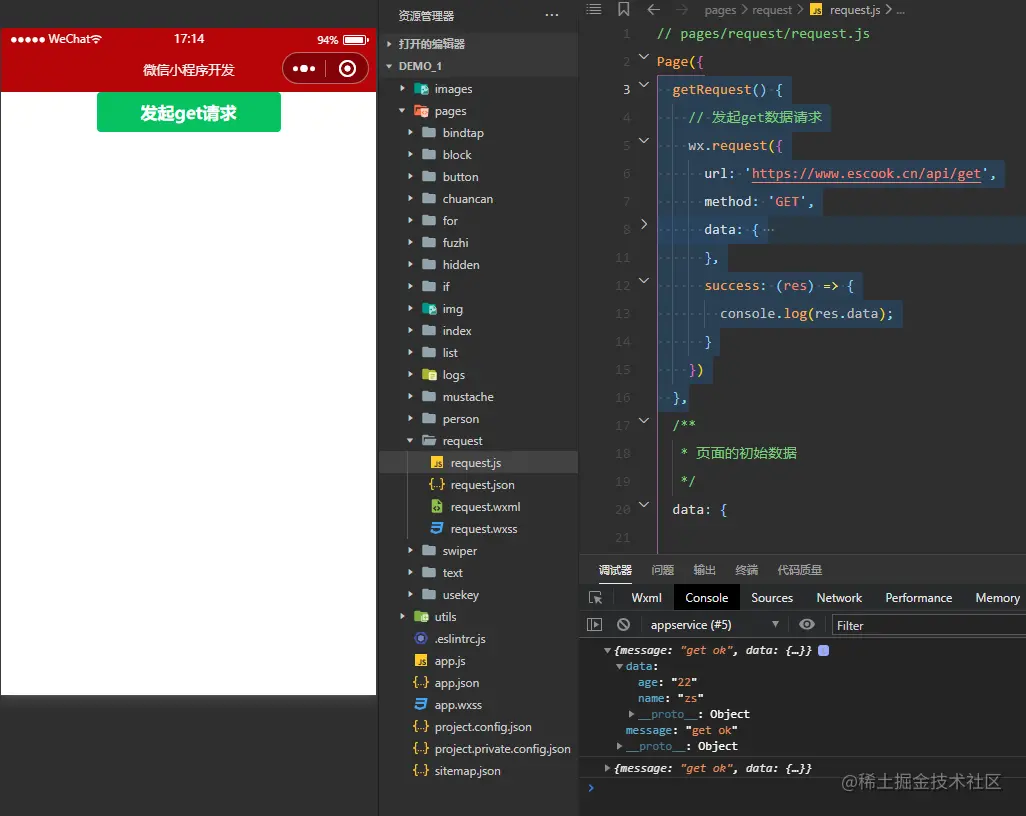Open the explorer panel more options ellipsis

(x=552, y=15)
